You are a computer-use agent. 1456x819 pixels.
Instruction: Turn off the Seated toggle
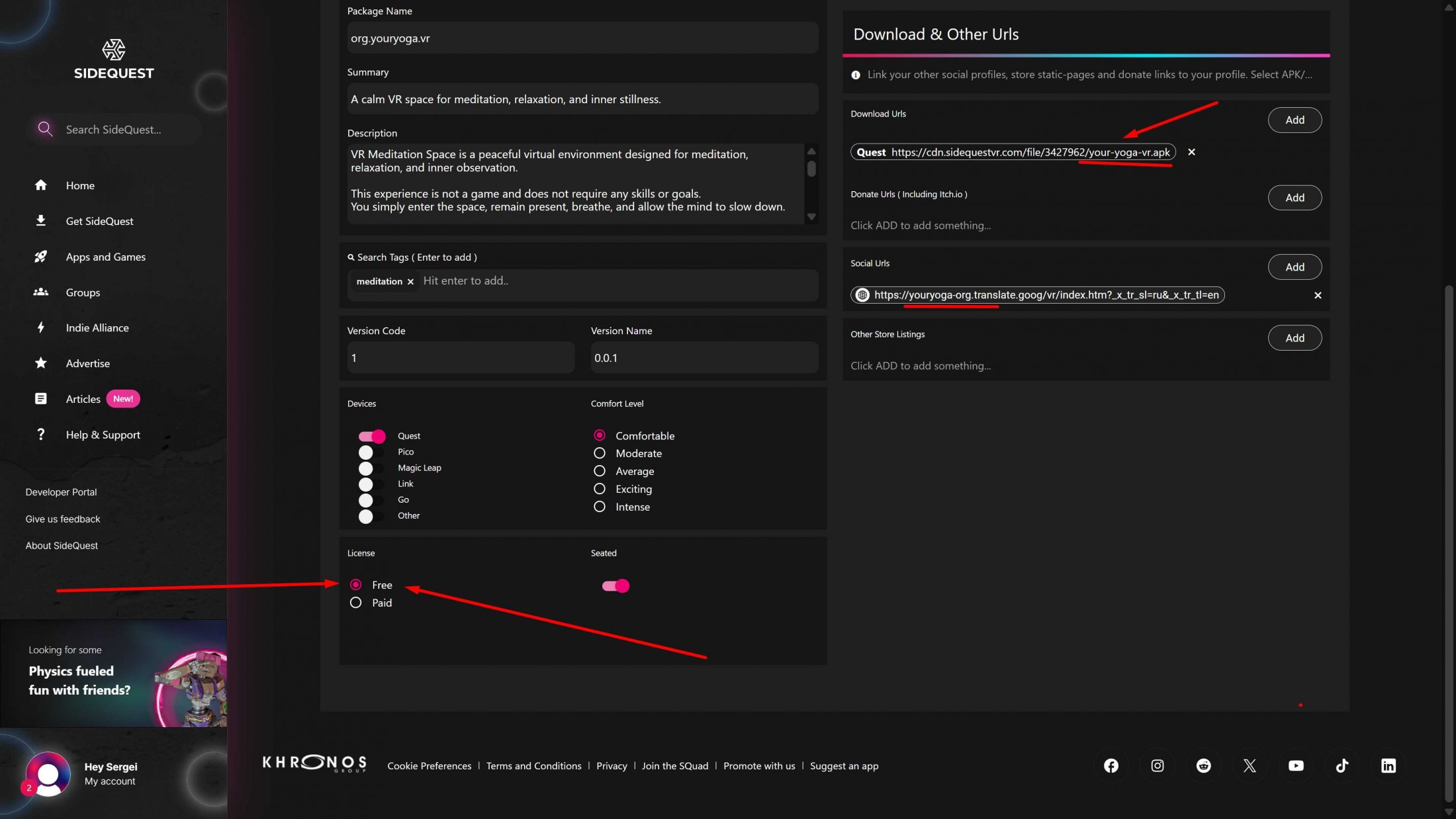(614, 585)
